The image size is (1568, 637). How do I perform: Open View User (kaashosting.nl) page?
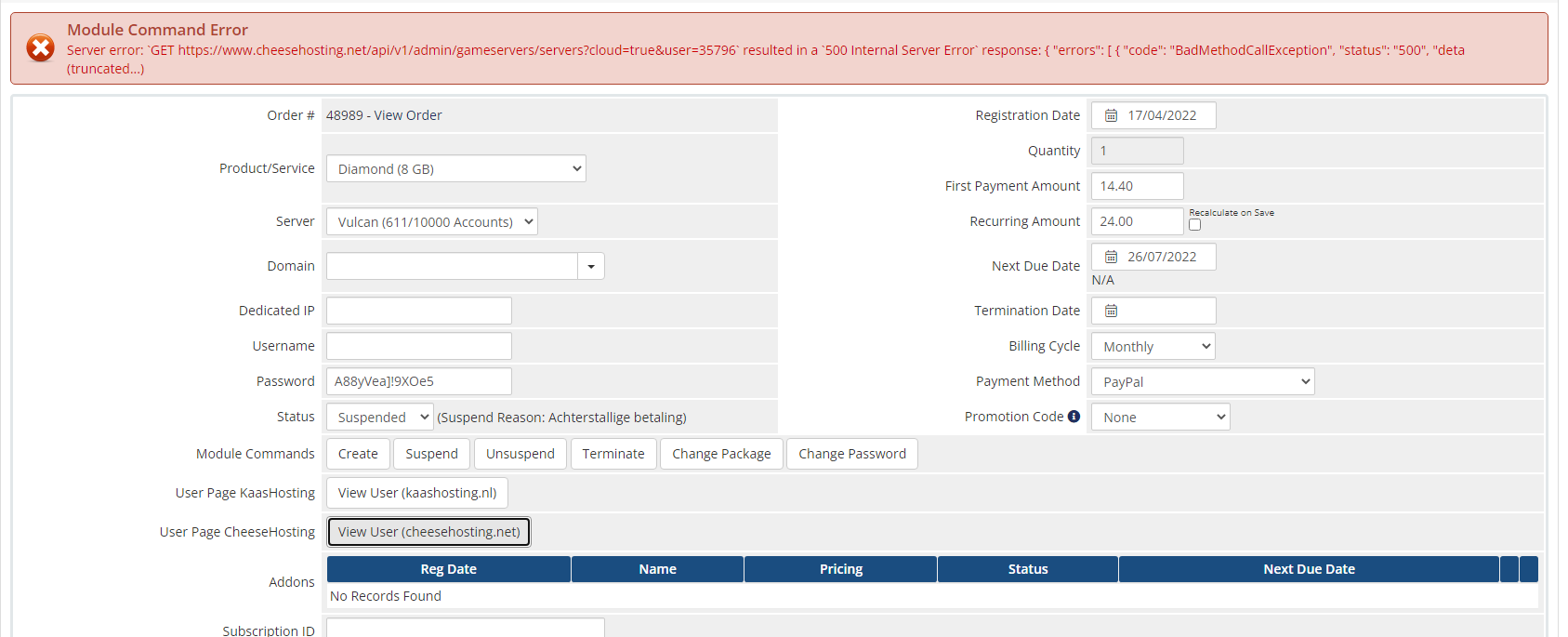[x=416, y=493]
